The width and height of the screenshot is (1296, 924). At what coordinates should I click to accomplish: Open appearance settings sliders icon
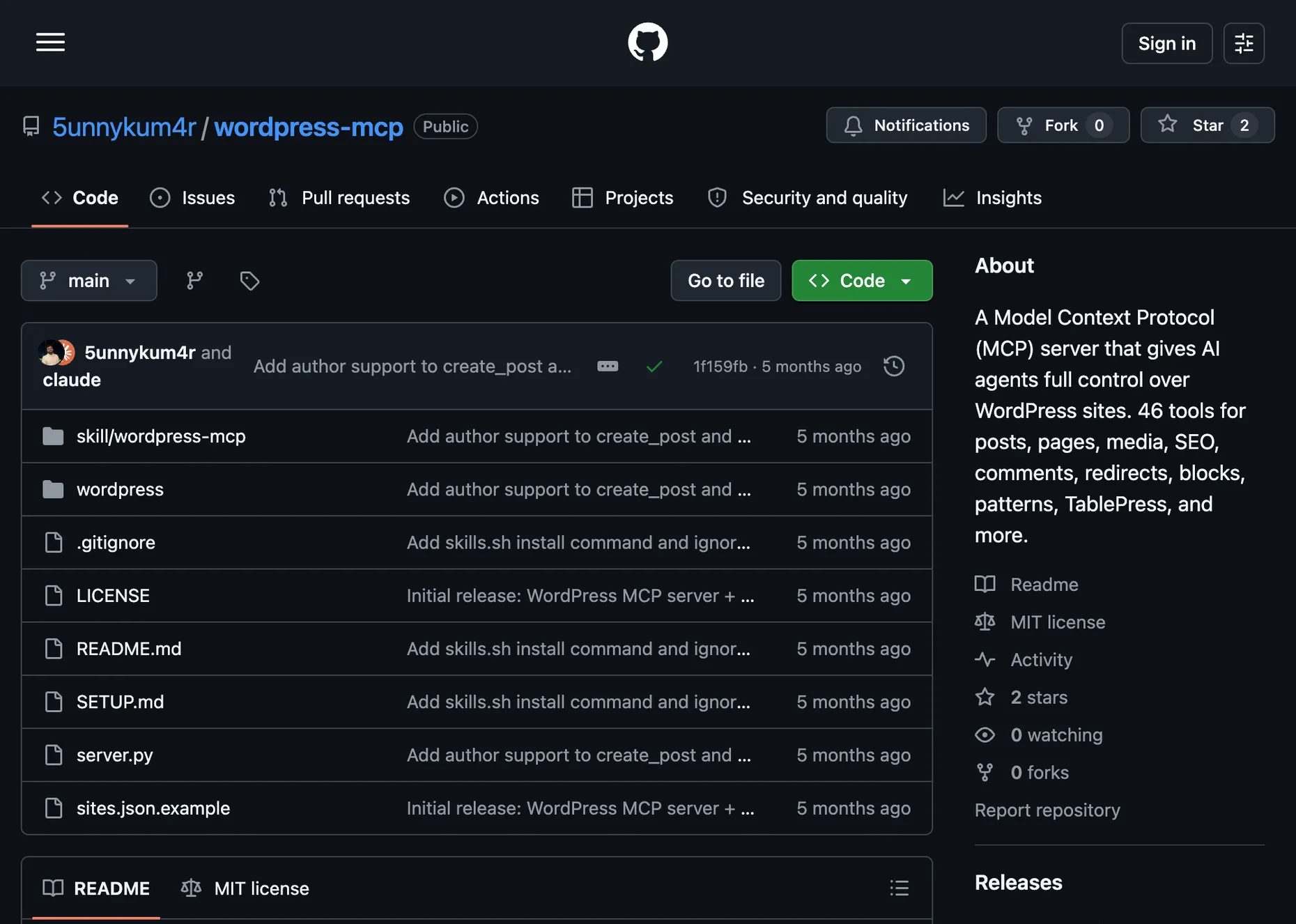click(1244, 43)
